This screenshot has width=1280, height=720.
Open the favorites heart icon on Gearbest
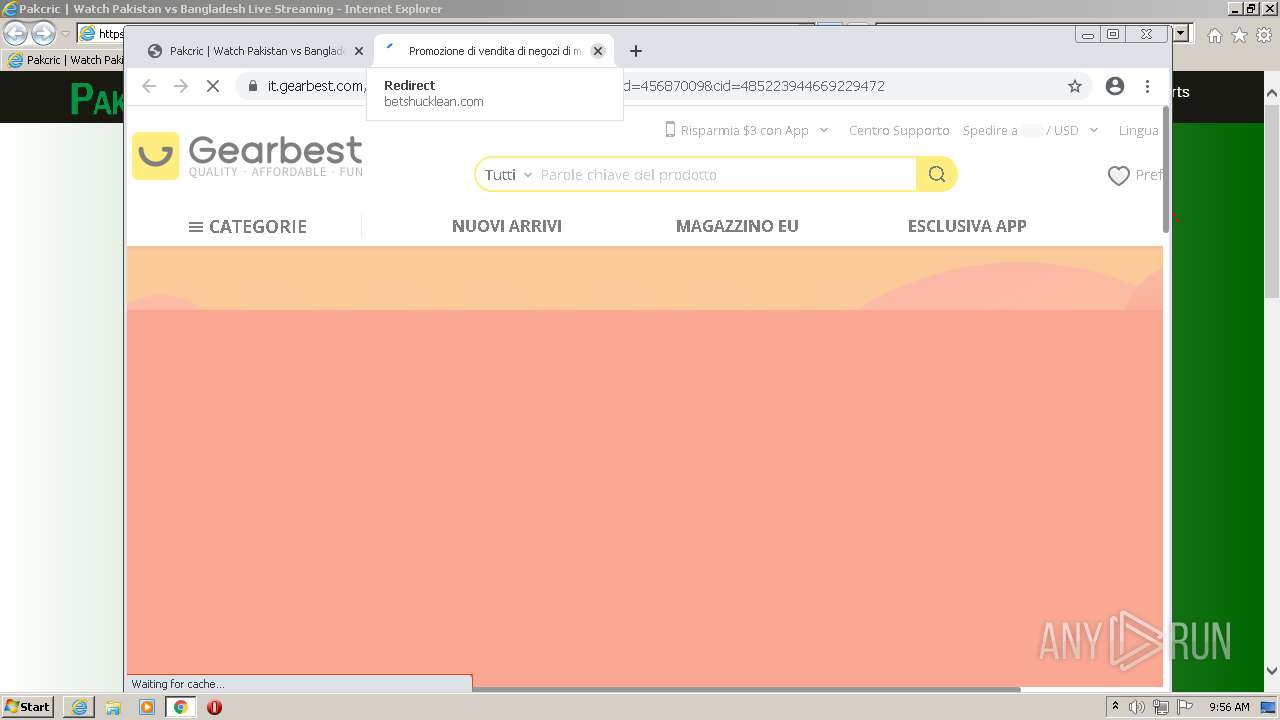pyautogui.click(x=1118, y=175)
